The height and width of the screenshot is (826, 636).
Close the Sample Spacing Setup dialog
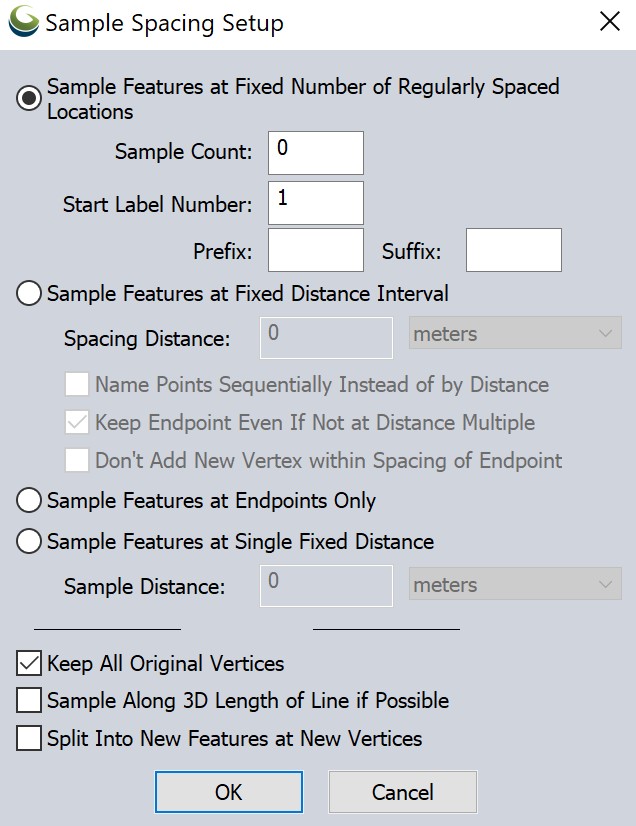[610, 22]
